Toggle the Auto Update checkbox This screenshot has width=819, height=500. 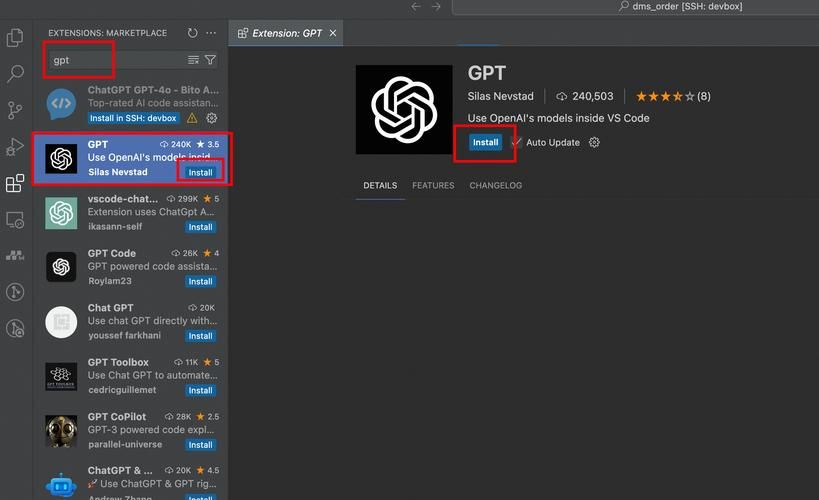(x=517, y=142)
